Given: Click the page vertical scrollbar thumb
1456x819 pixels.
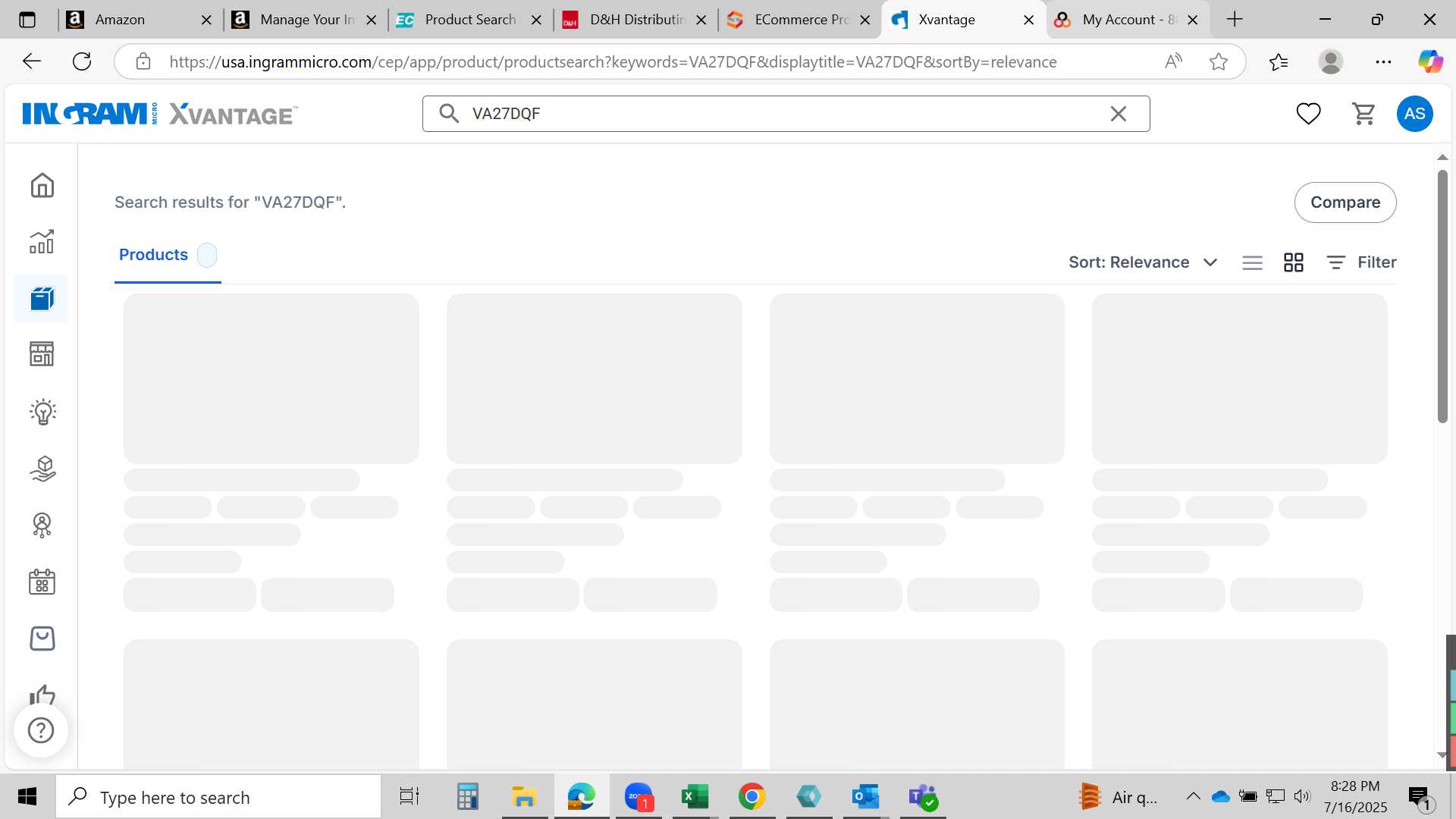Looking at the screenshot, I should [x=1442, y=296].
